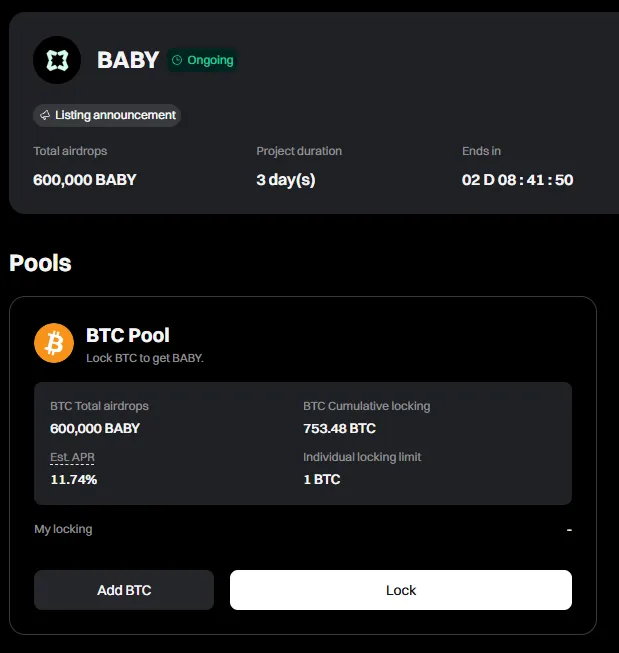Click the 1 BTC individual locking limit
619x653 pixels.
click(322, 479)
